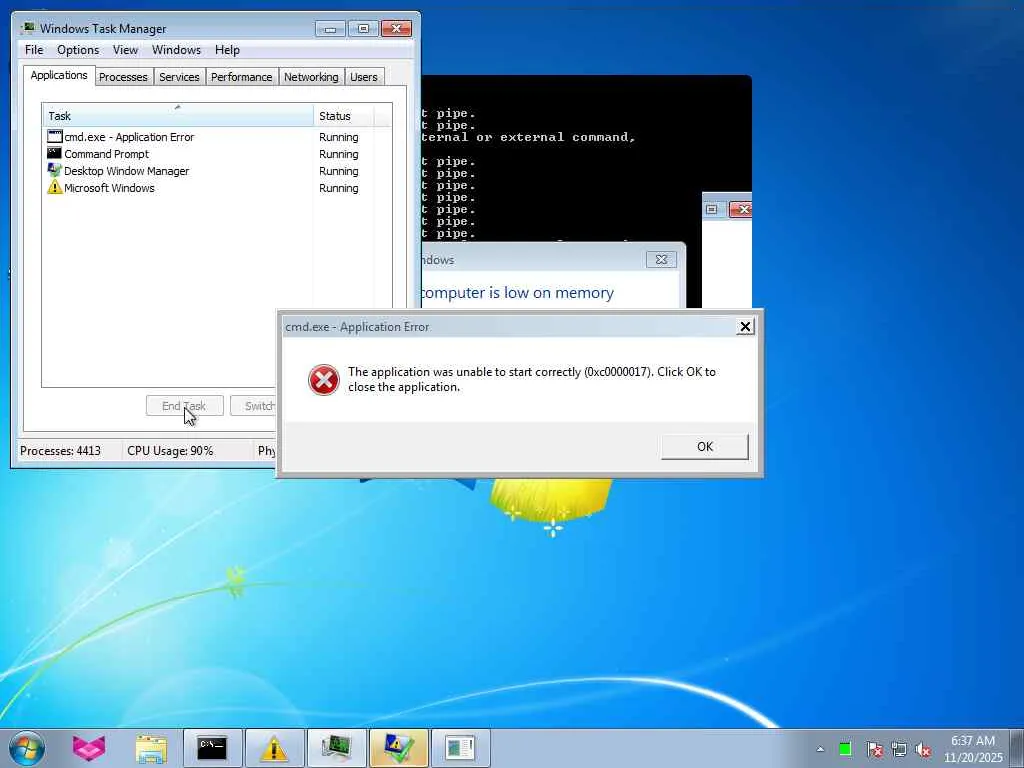Open the highlighted taskbar item with warning checkmark
The width and height of the screenshot is (1024, 768).
coord(398,748)
